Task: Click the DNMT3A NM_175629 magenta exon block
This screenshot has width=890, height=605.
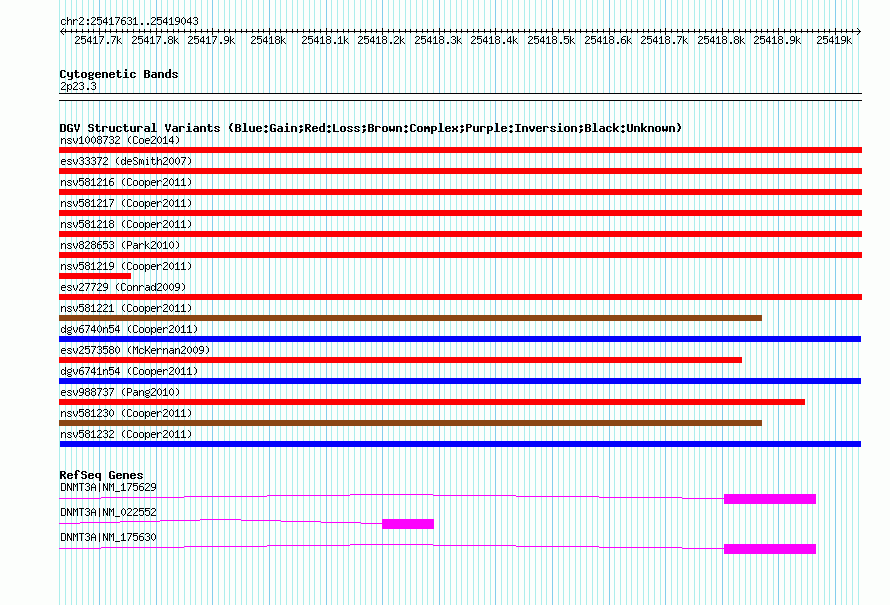Action: point(770,499)
